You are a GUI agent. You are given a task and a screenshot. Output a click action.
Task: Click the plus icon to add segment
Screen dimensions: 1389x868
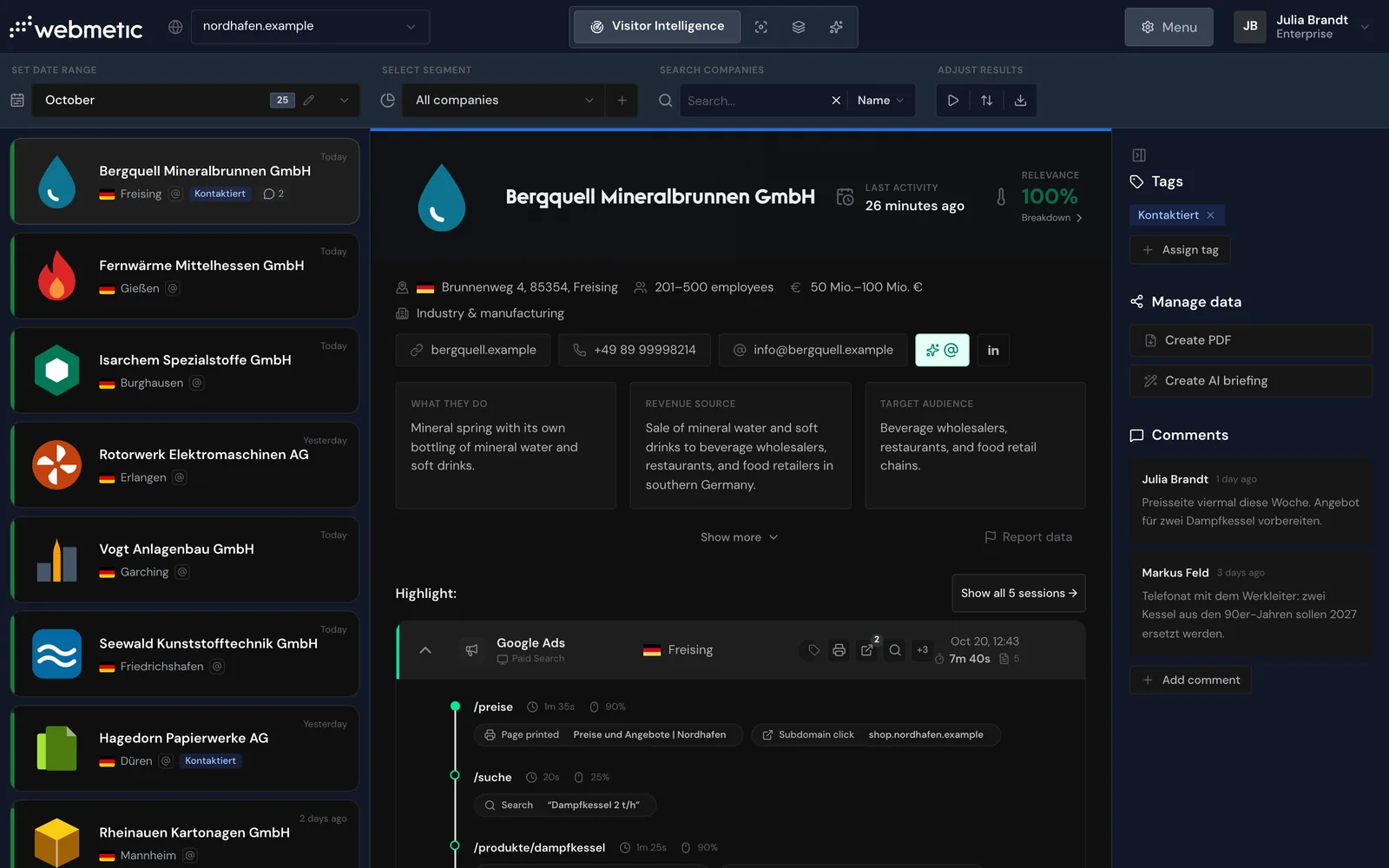pos(622,101)
